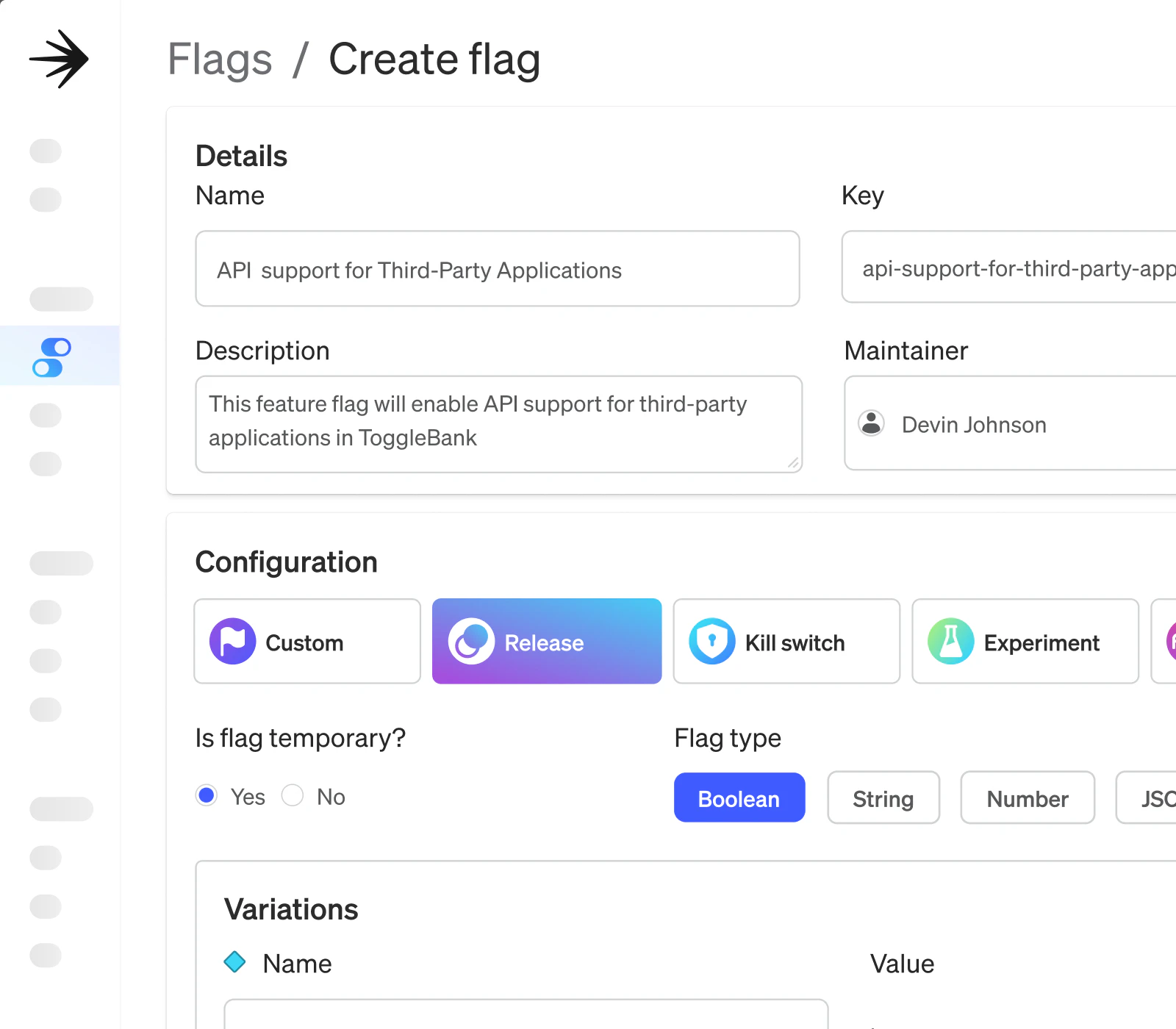Click the Experiment flask icon
Viewport: 1176px width, 1029px height.
(950, 642)
